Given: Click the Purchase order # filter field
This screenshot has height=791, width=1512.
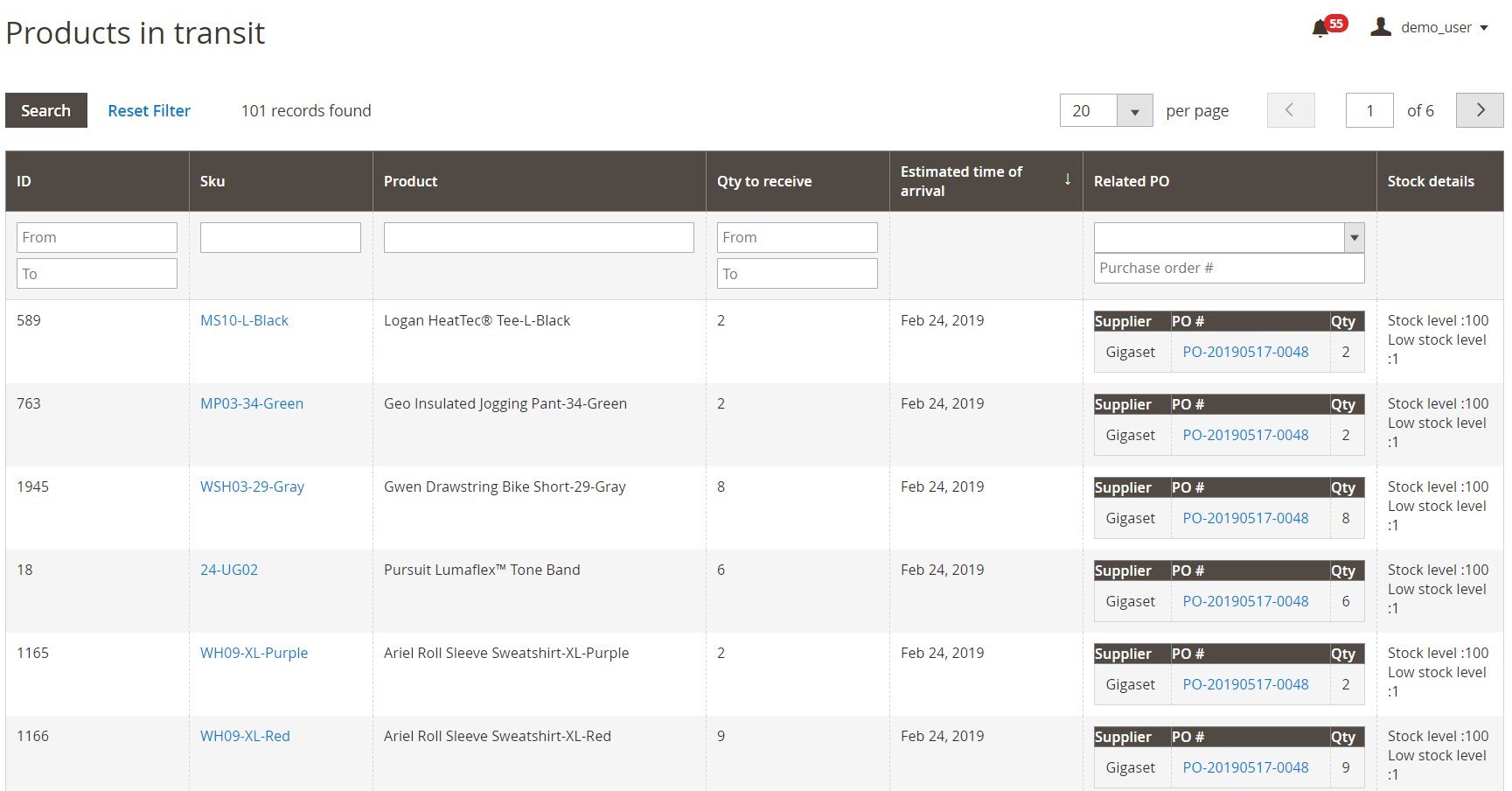Looking at the screenshot, I should [x=1230, y=268].
